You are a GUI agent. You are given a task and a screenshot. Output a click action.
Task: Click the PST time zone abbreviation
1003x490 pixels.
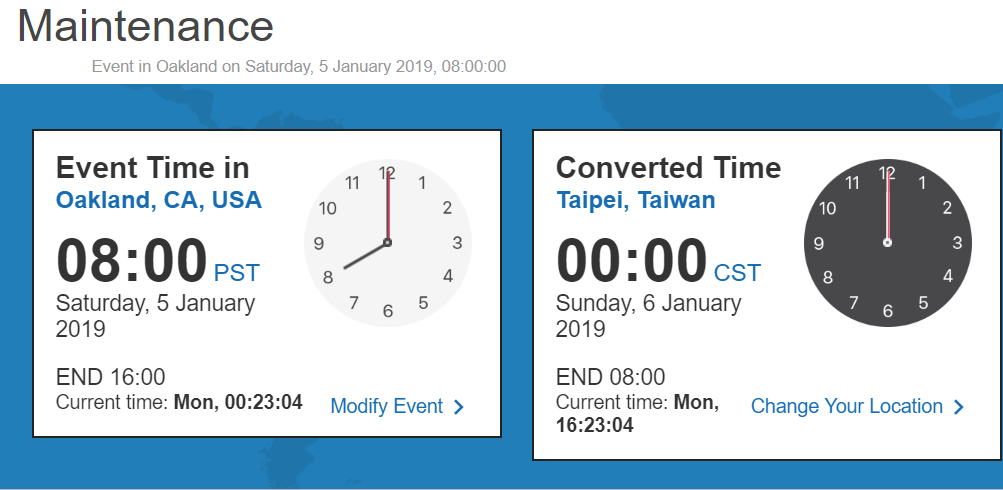(237, 273)
